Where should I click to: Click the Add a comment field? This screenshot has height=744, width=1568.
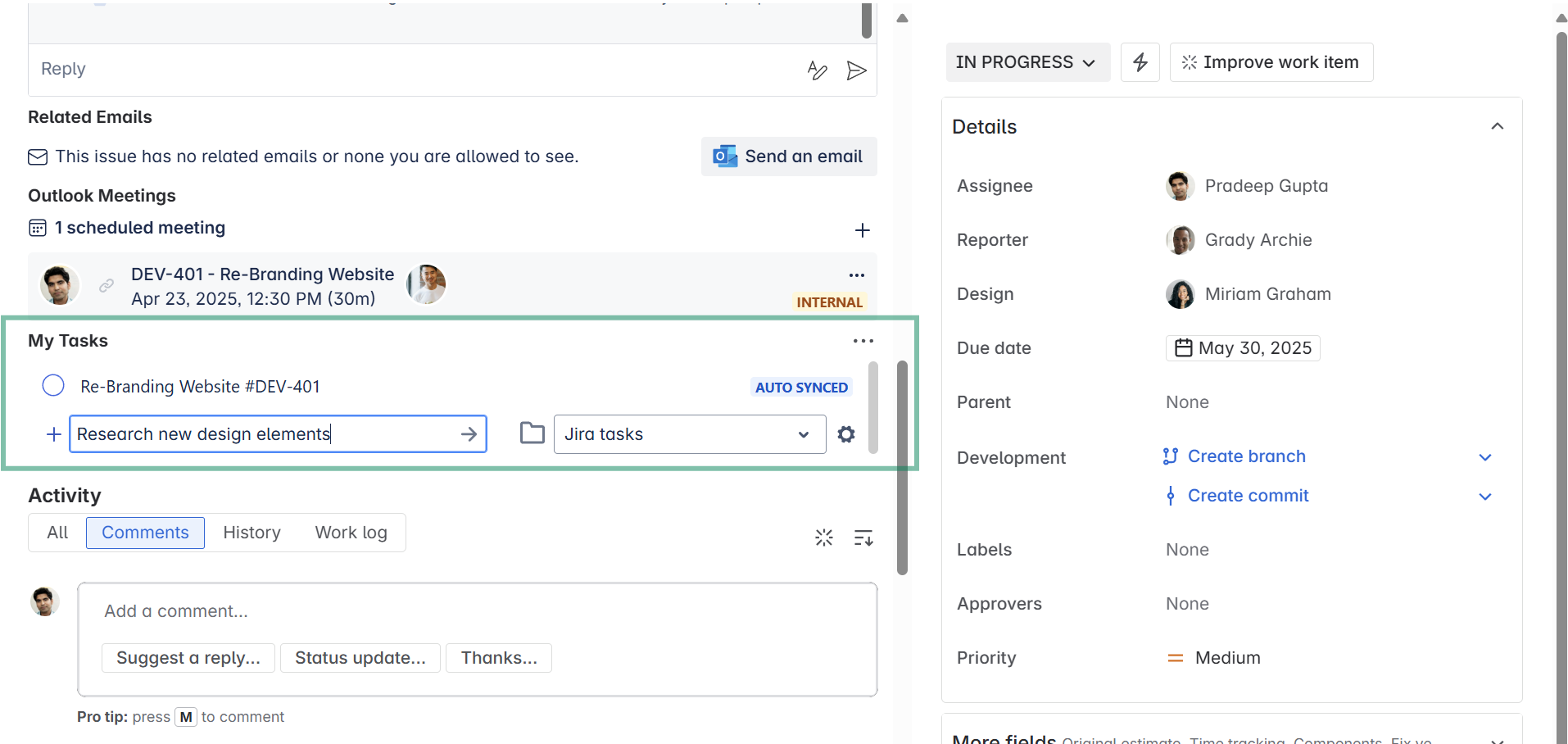tap(477, 611)
